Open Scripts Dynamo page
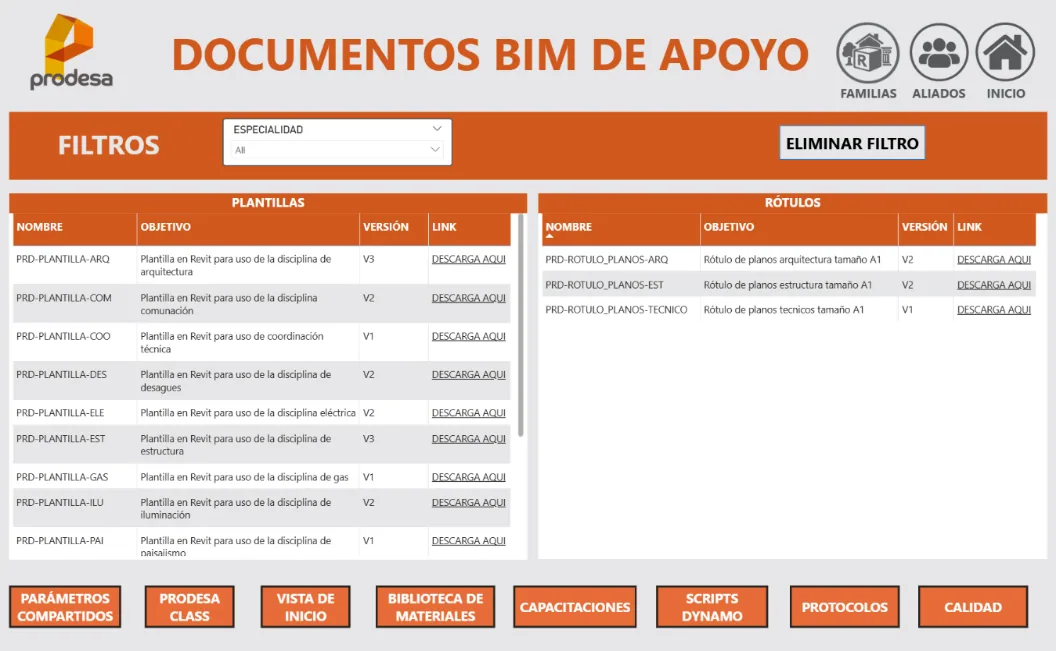This screenshot has height=651, width=1056. point(712,607)
